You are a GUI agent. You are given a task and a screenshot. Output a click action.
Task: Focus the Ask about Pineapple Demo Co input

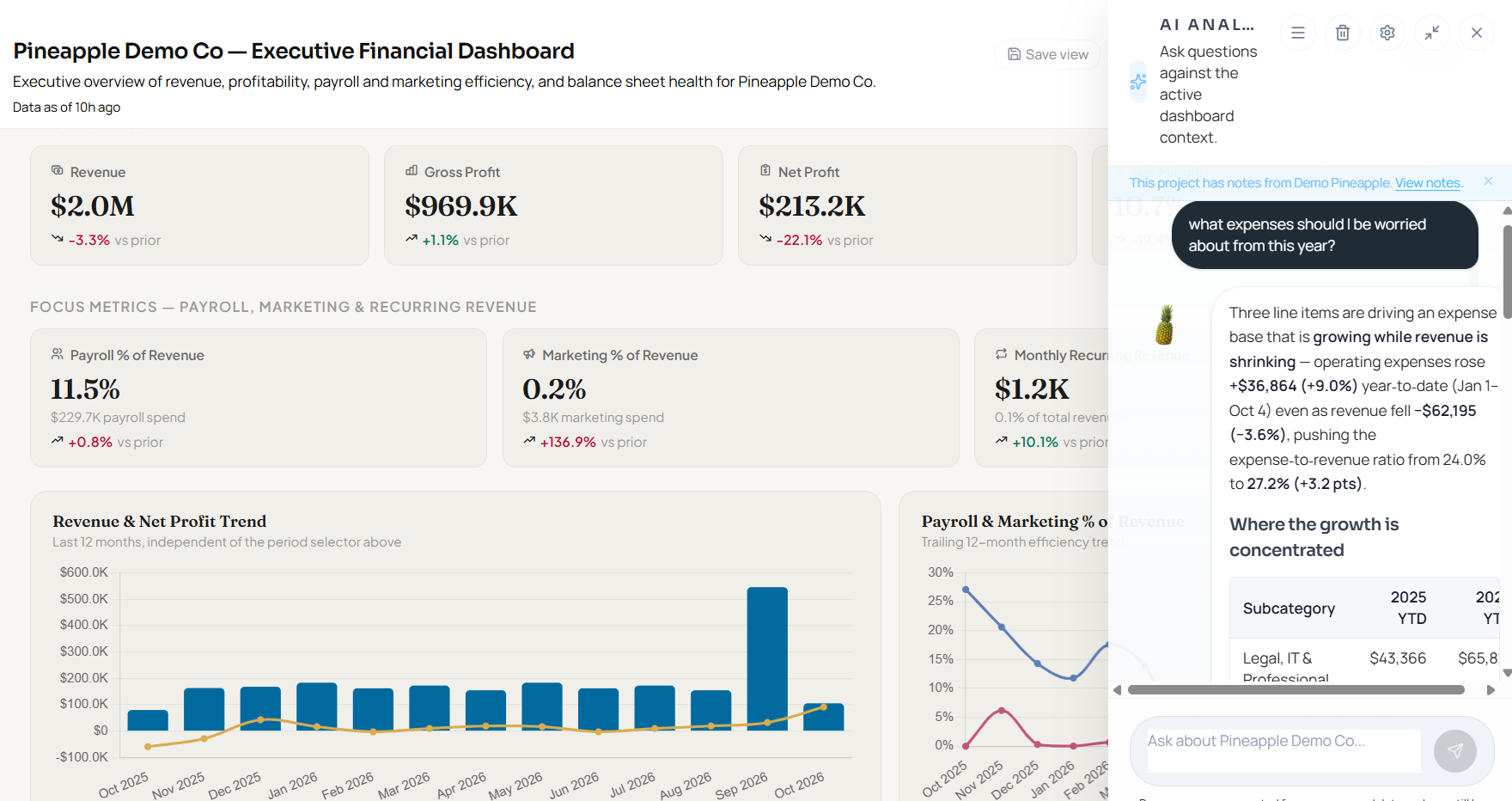tap(1283, 750)
